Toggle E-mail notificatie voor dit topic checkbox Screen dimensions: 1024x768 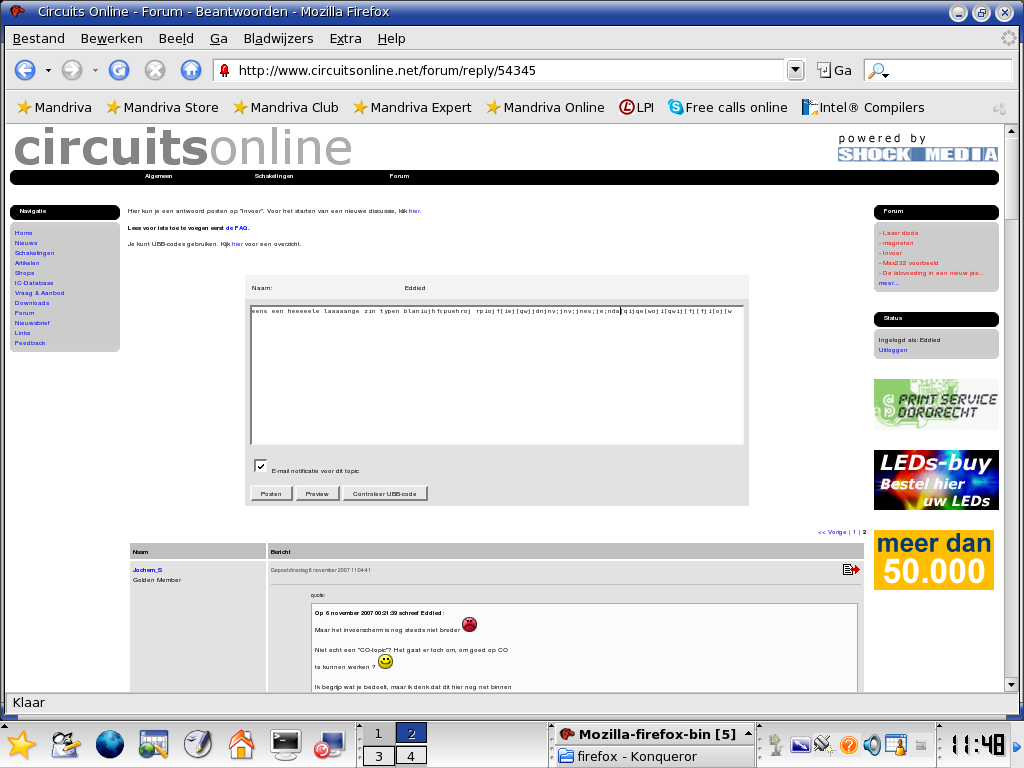(260, 466)
